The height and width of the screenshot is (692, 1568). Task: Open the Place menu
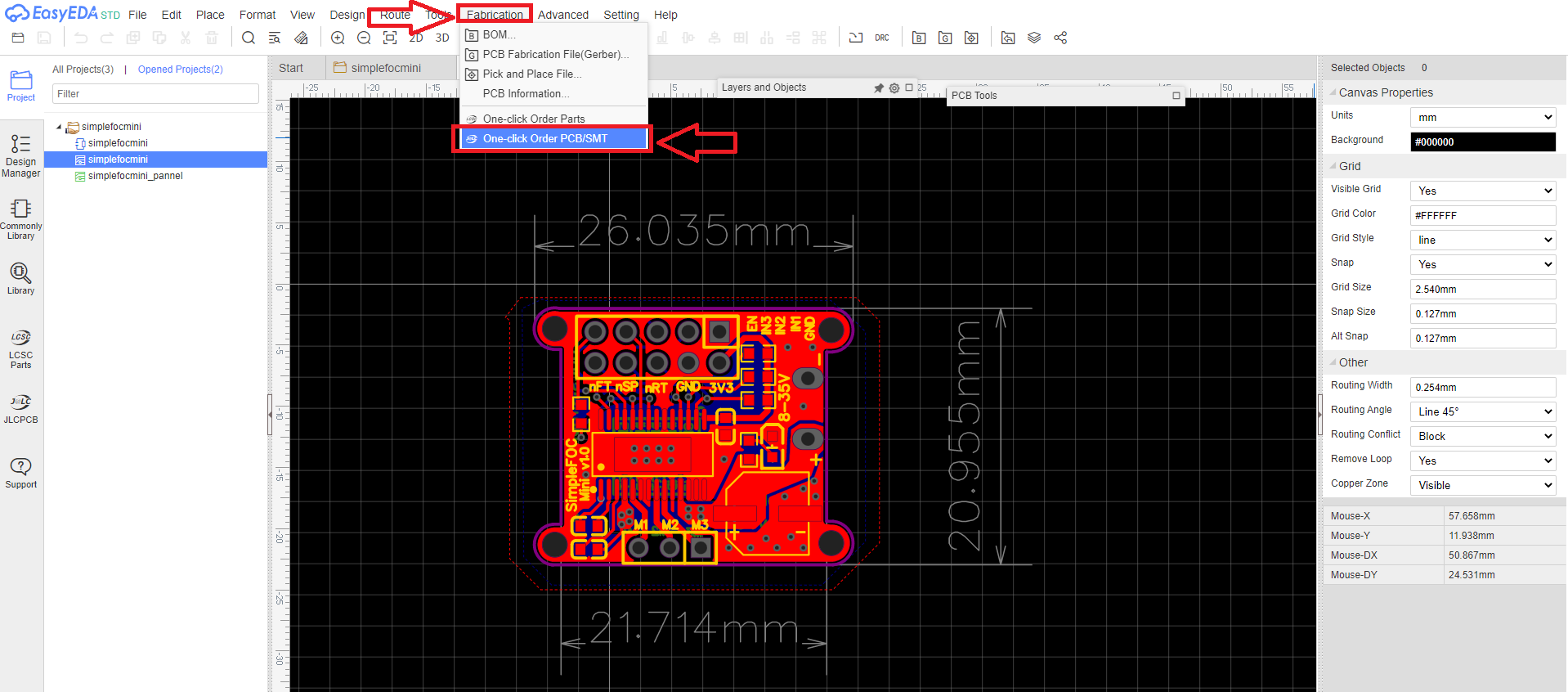pyautogui.click(x=210, y=15)
